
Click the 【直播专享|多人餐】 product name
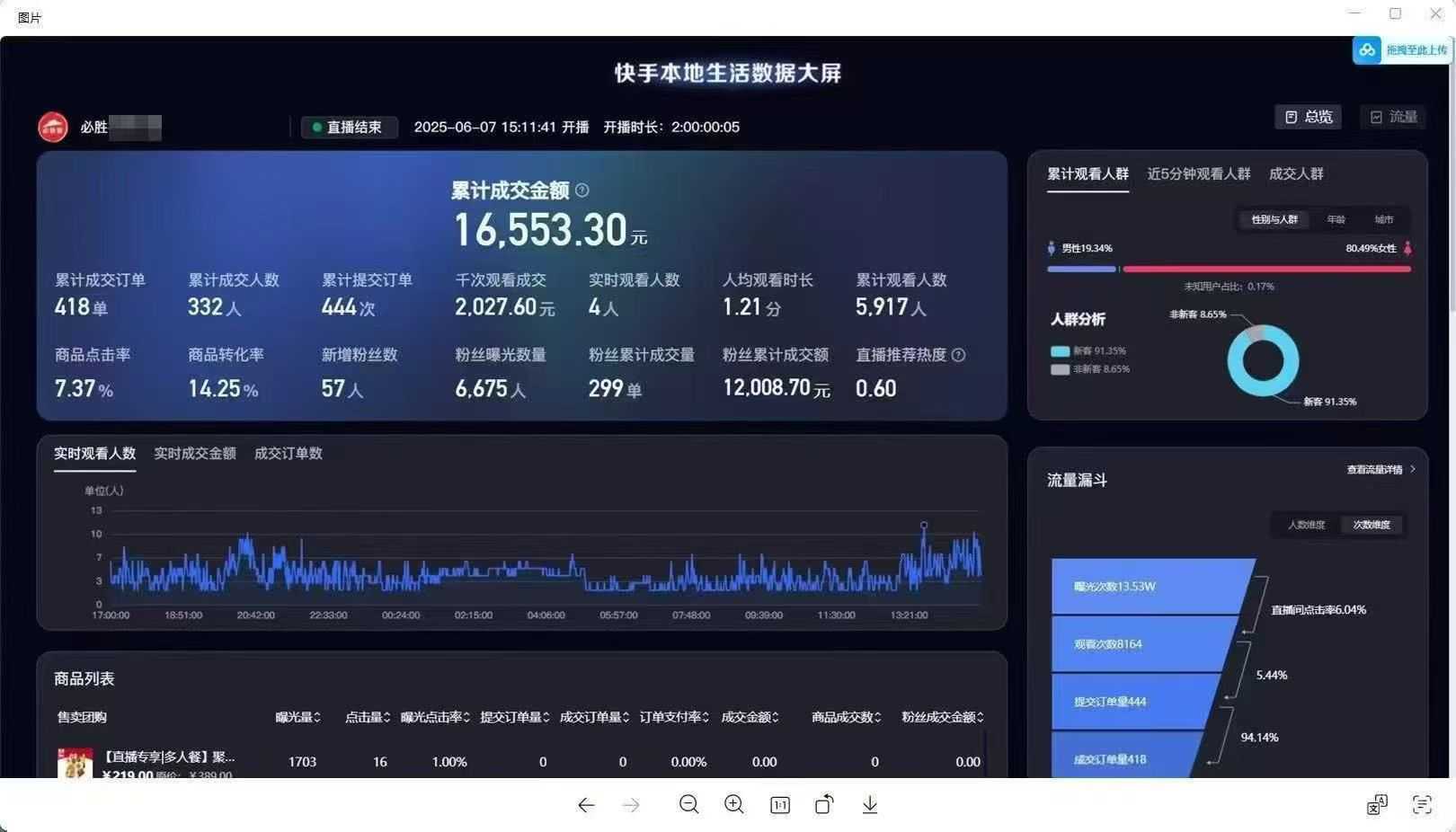(169, 757)
